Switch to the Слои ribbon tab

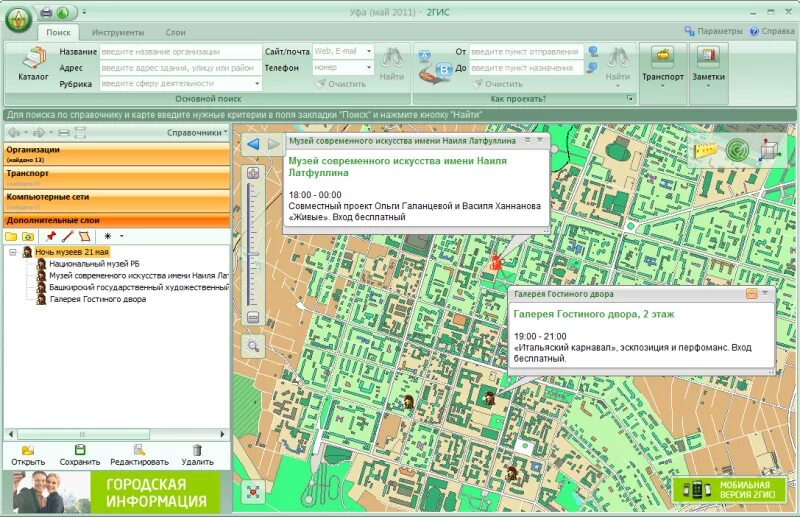(x=175, y=32)
